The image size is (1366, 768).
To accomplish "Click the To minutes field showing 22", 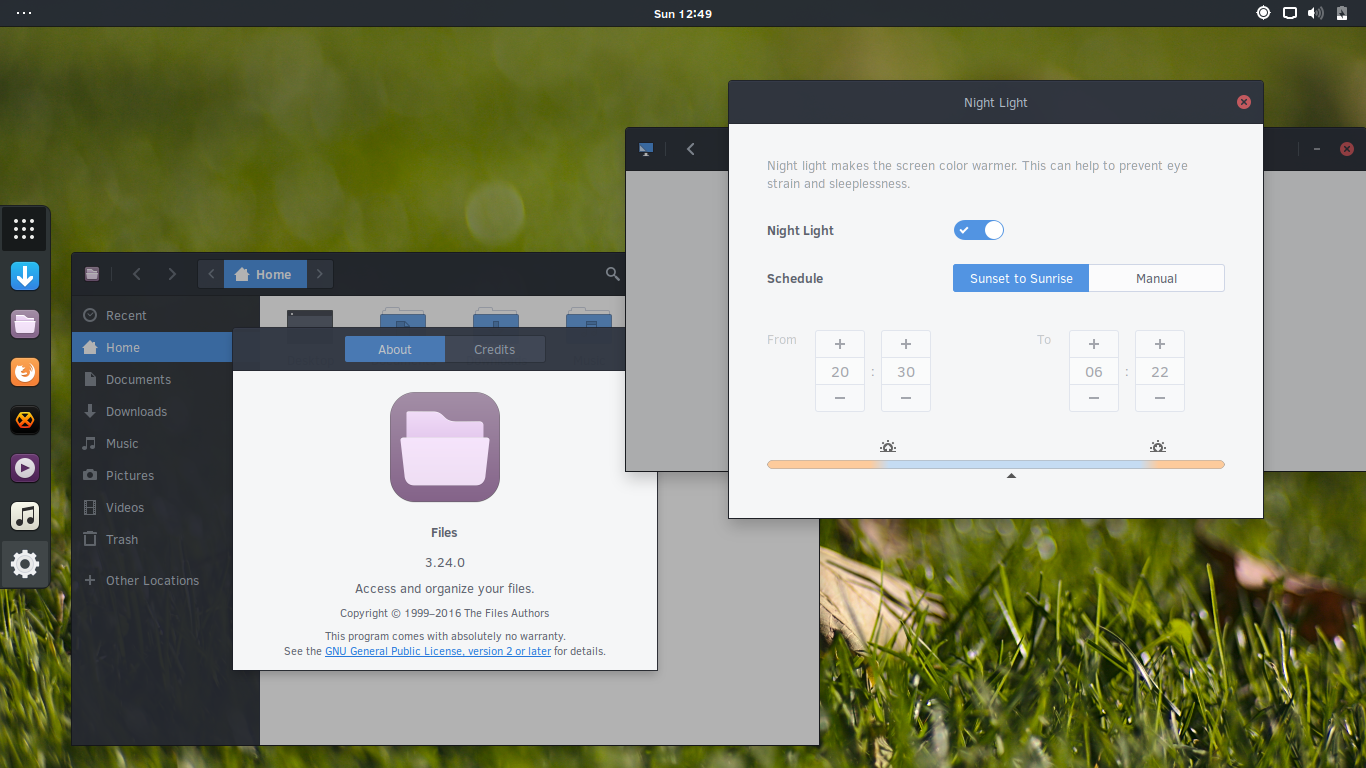I will click(x=1160, y=372).
